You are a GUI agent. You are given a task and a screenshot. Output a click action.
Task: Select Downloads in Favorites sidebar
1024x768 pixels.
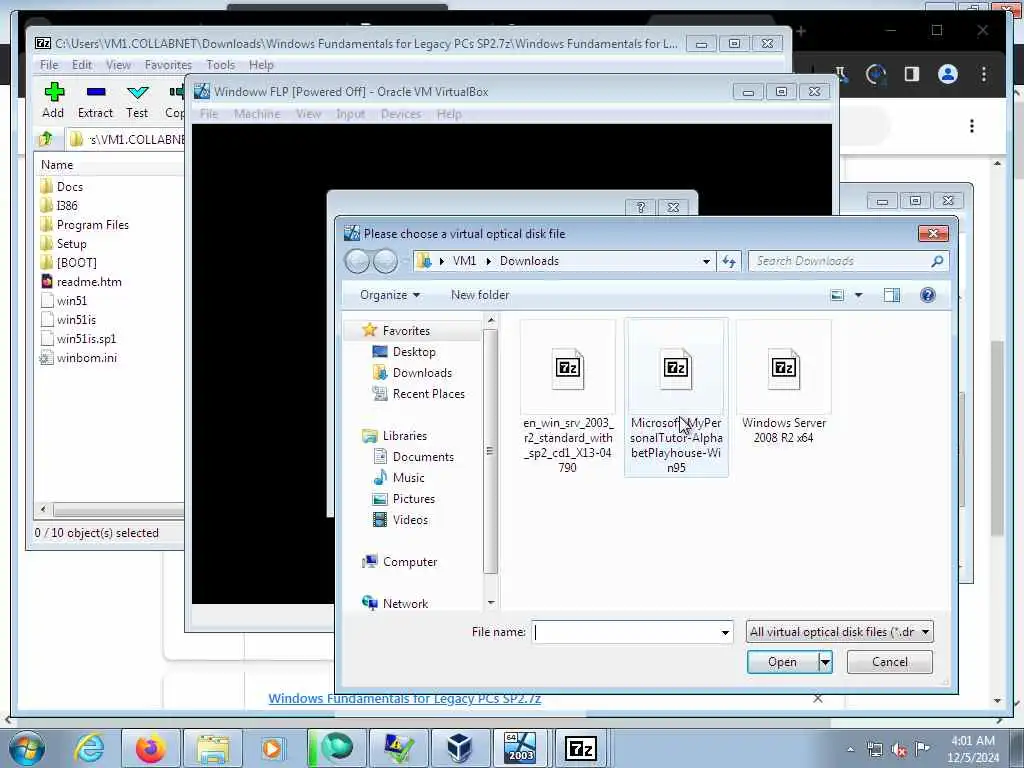pyautogui.click(x=422, y=373)
